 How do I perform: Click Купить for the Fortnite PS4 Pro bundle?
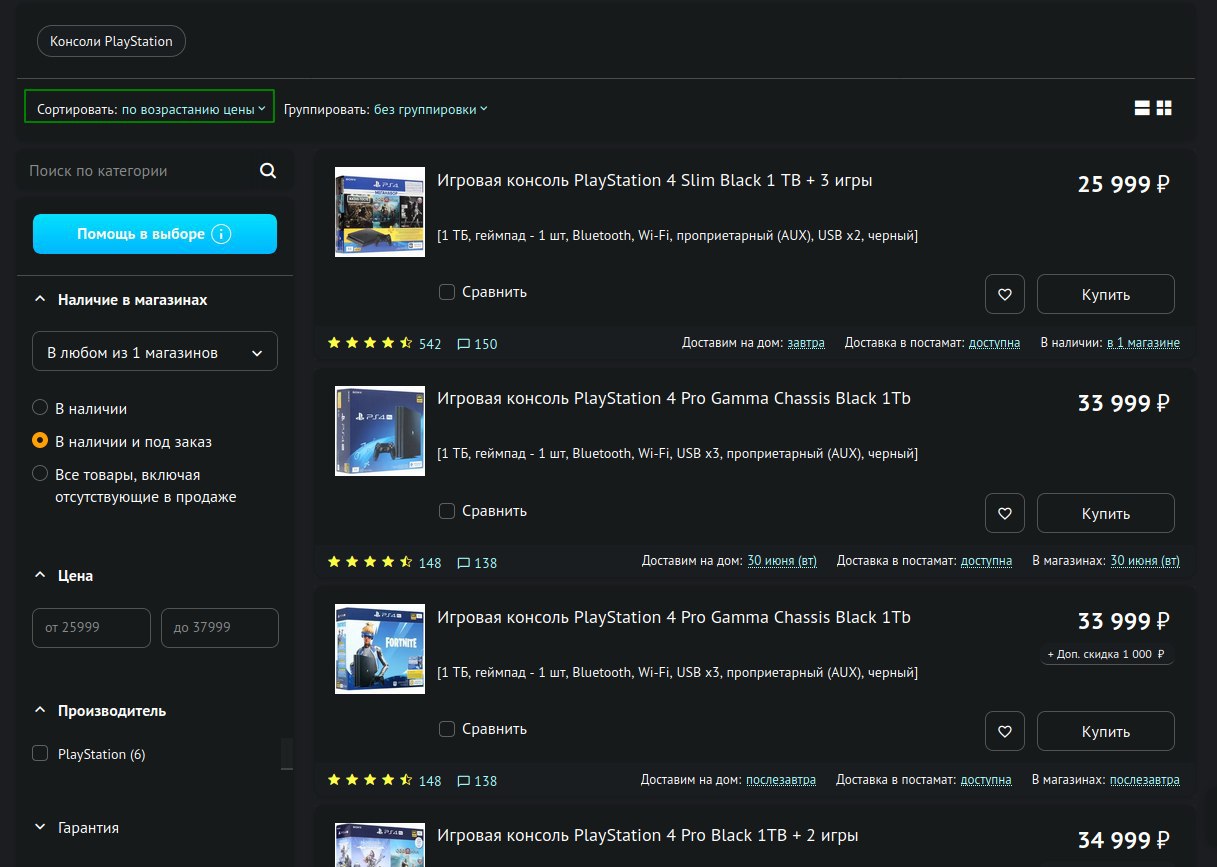tap(1105, 731)
